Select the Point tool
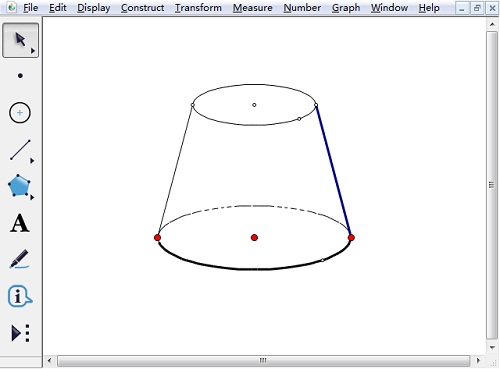 pyautogui.click(x=20, y=76)
